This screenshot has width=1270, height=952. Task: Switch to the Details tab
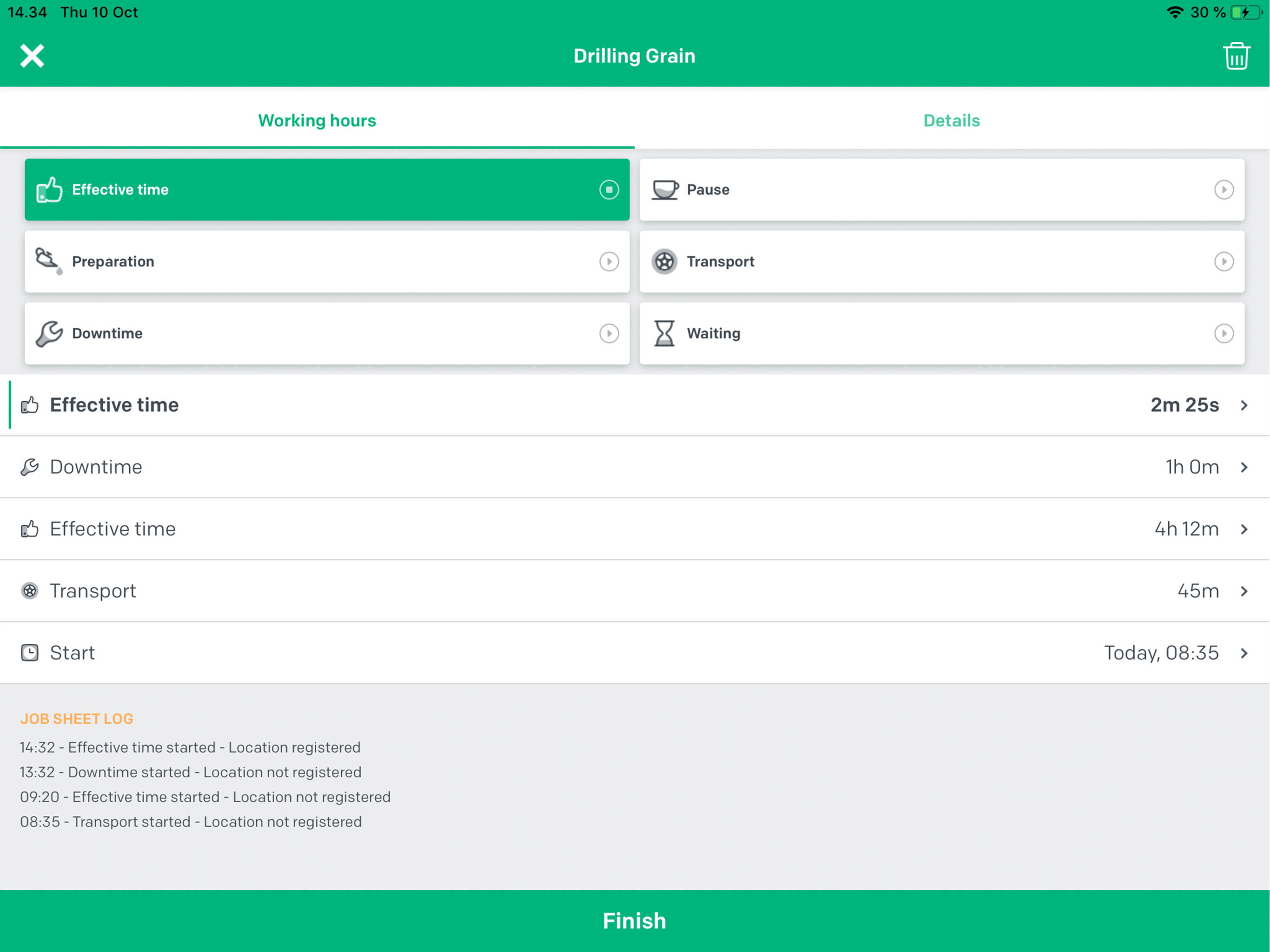(952, 120)
